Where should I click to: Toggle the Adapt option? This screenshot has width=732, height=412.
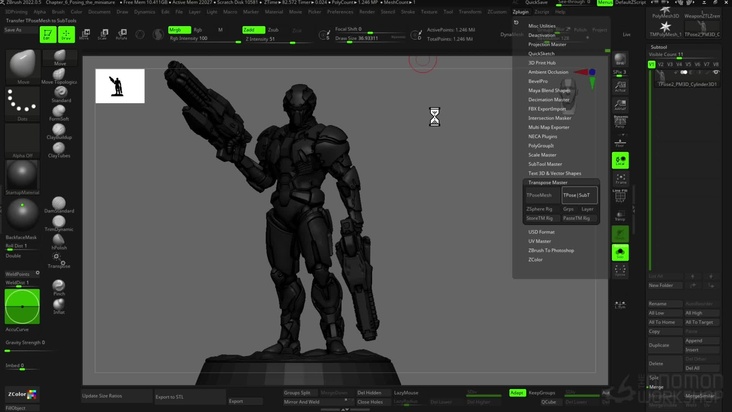pos(517,393)
